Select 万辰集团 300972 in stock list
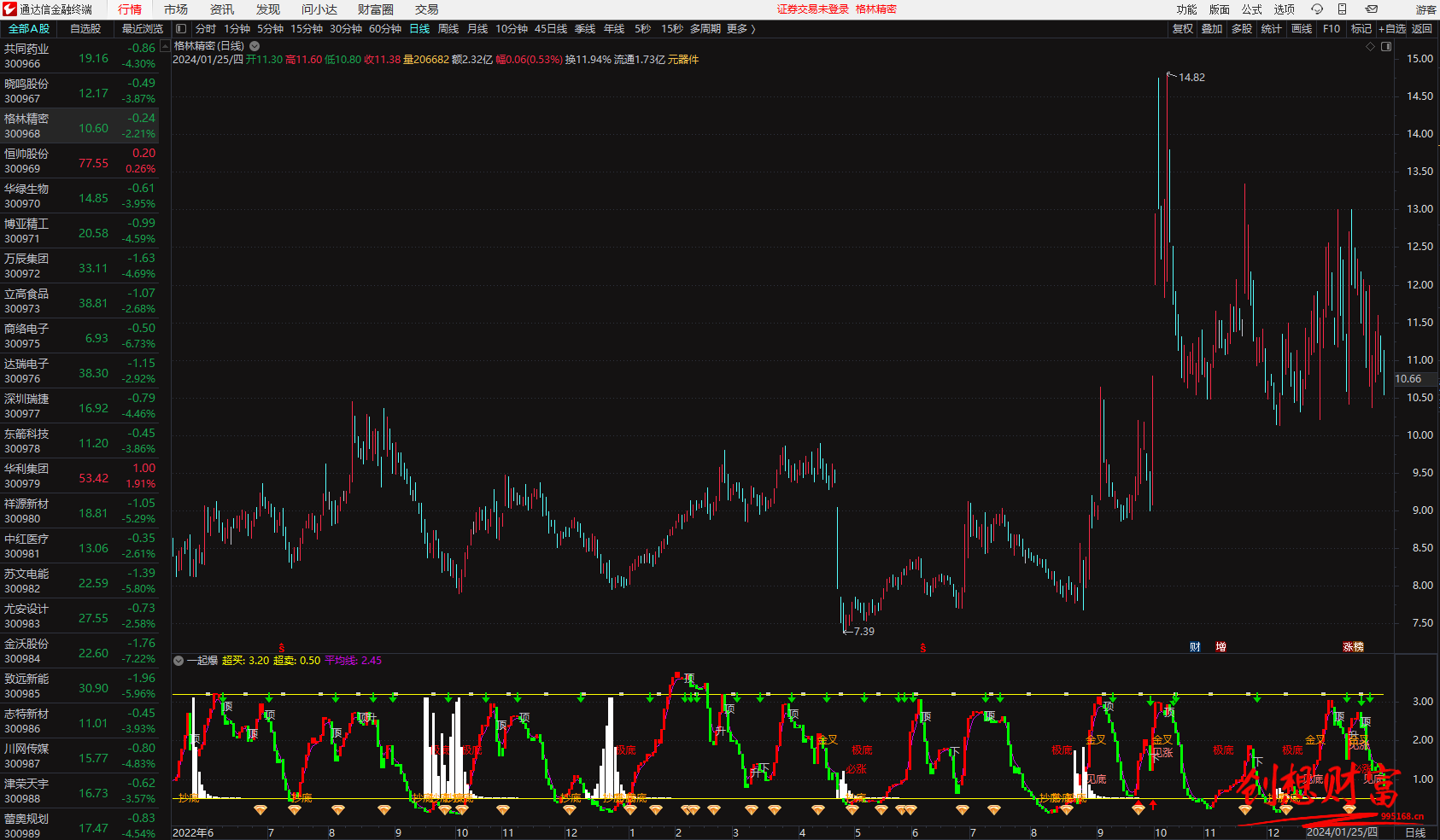 pyautogui.click(x=79, y=266)
